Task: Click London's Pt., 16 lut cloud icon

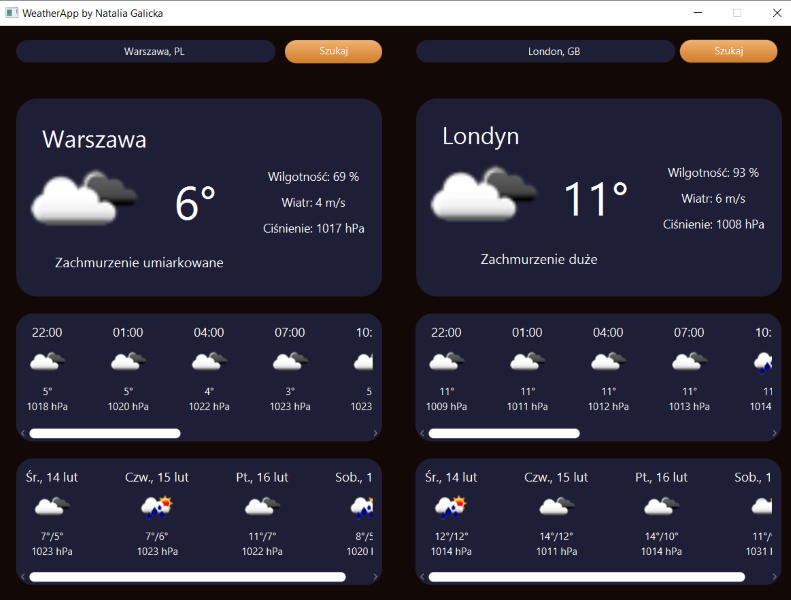Action: [661, 507]
